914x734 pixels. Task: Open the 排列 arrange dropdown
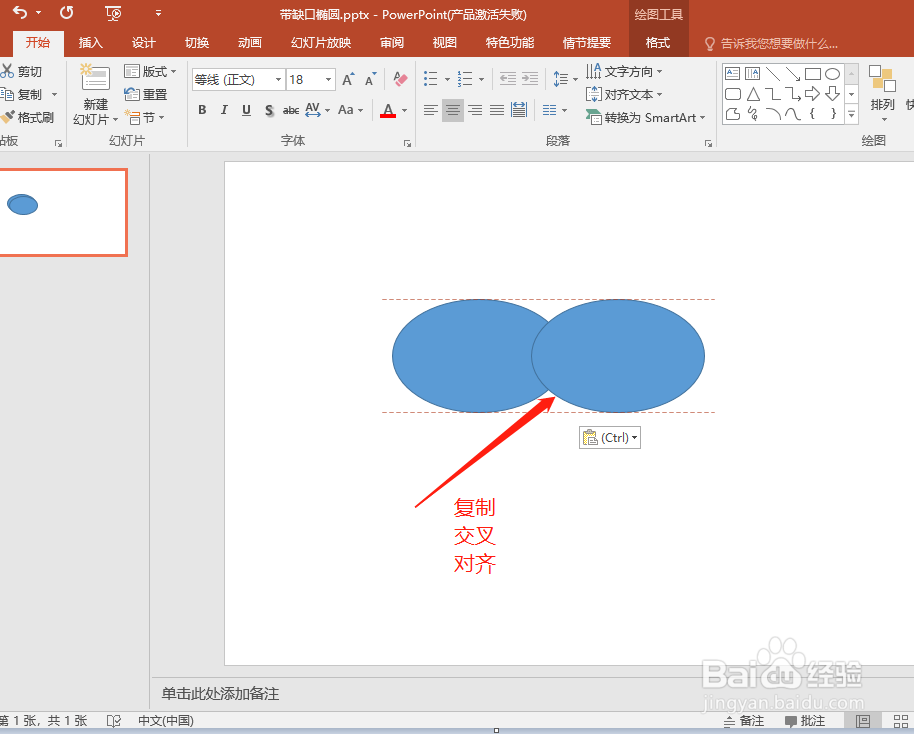tap(882, 93)
